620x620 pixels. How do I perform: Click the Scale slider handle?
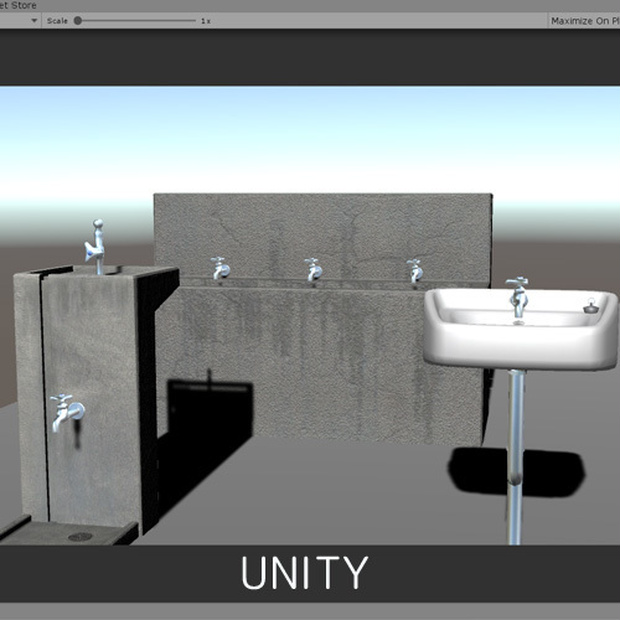click(x=78, y=21)
